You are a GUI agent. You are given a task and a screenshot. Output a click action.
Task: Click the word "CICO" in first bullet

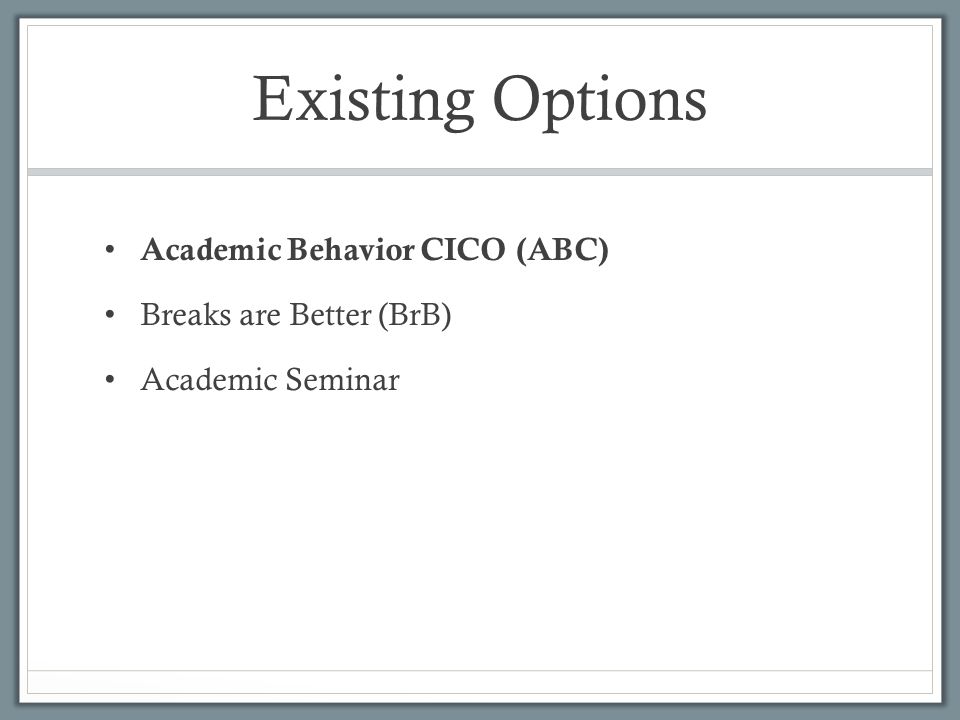pyautogui.click(x=463, y=250)
